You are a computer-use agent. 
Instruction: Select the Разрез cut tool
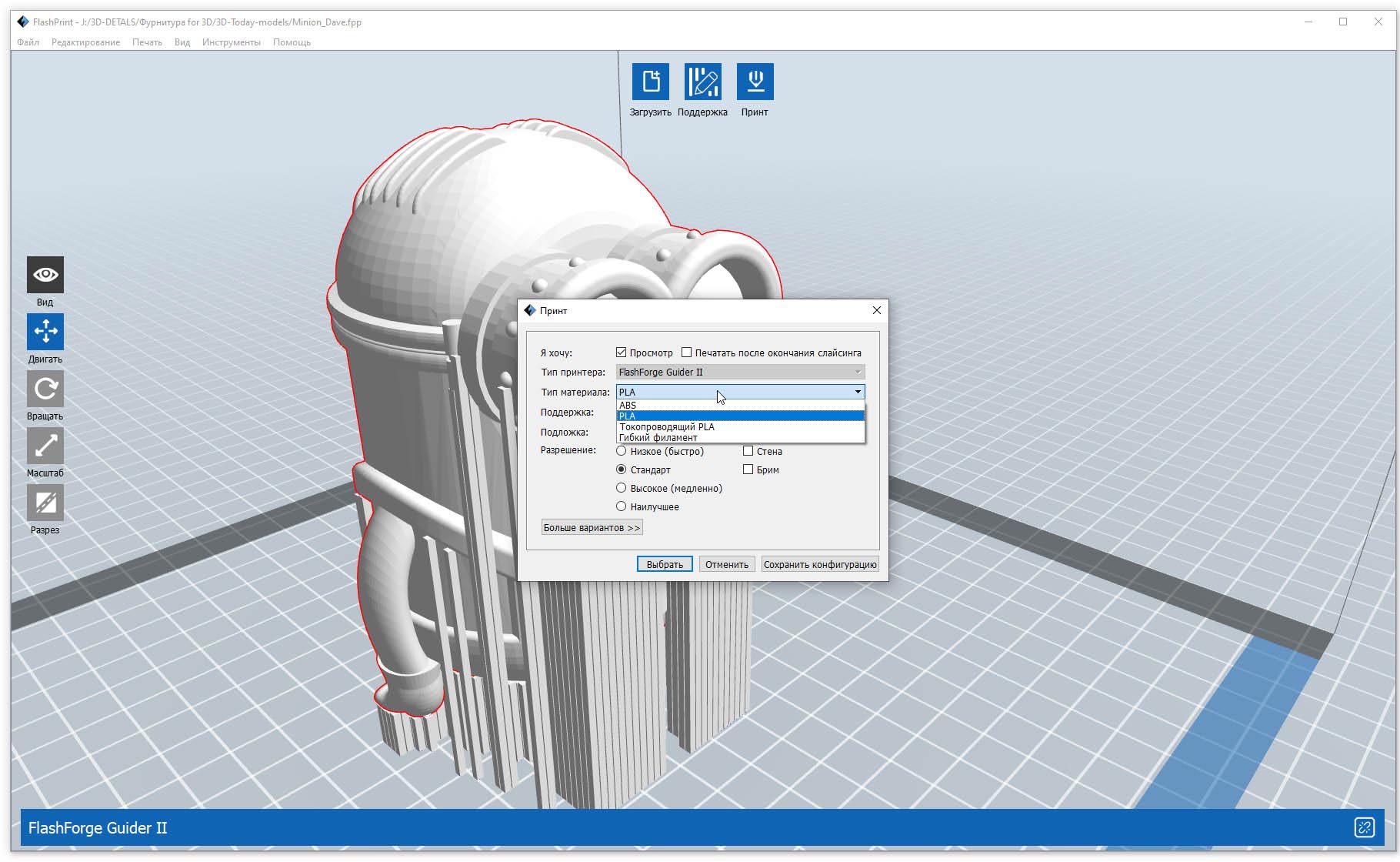[45, 503]
